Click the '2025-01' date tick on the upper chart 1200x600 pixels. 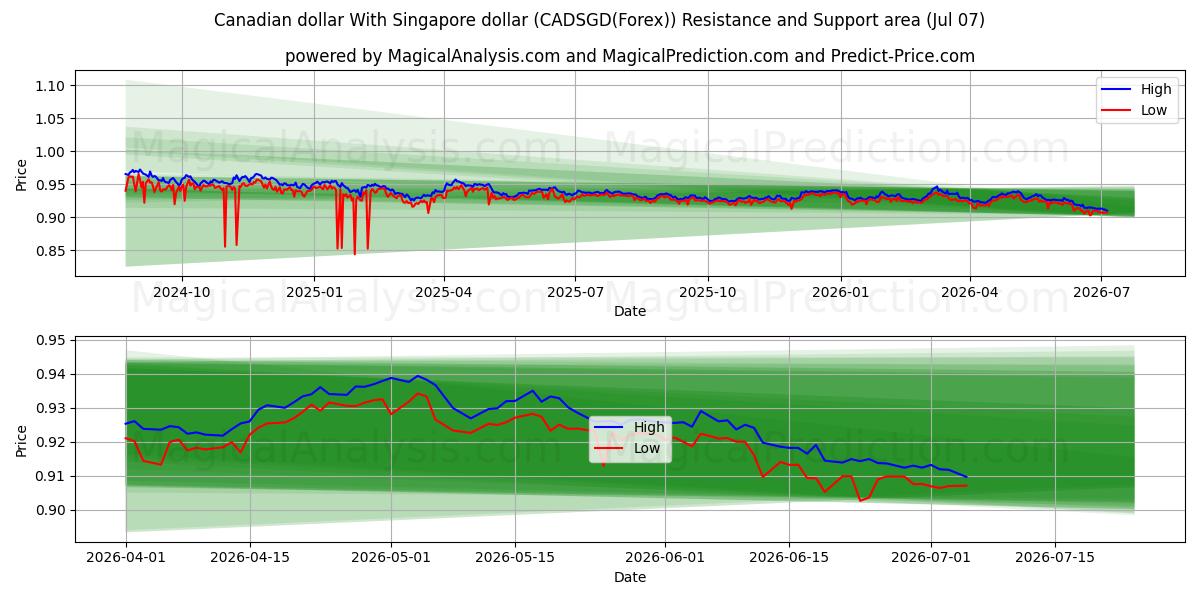[x=314, y=294]
